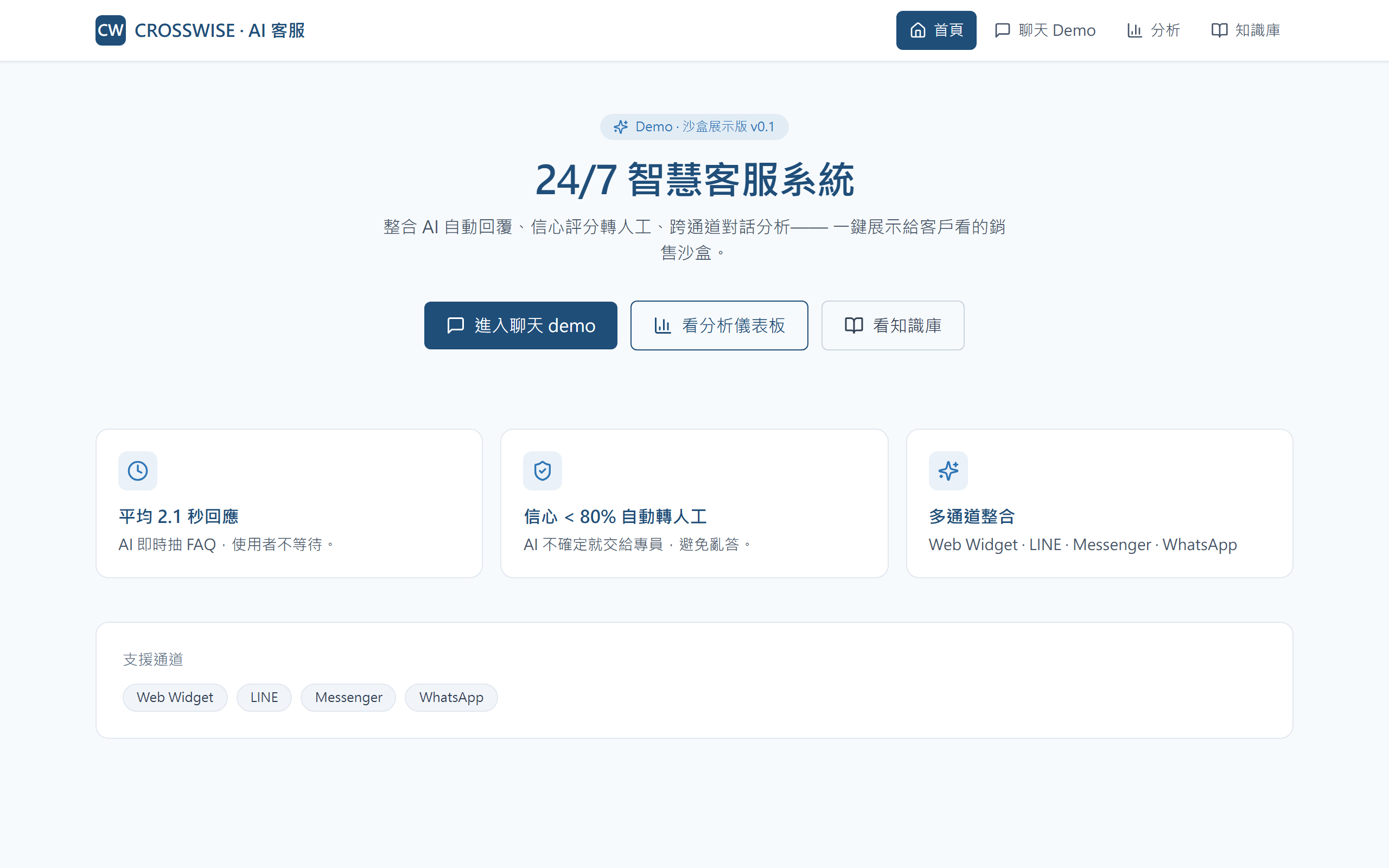
Task: Click the Web Widget channel chip
Action: [175, 697]
